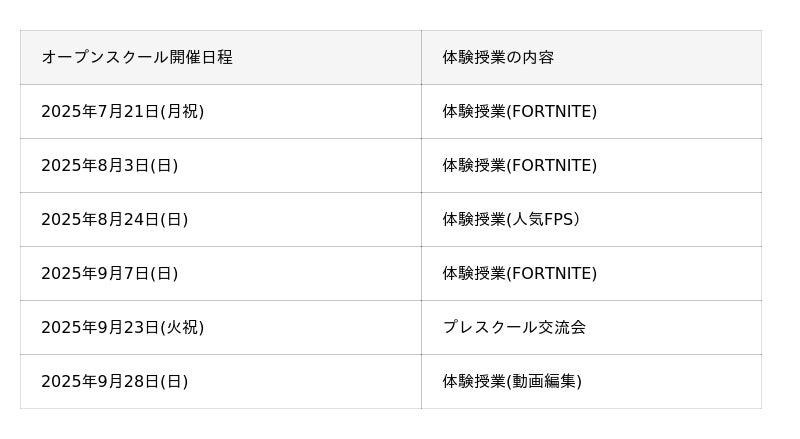Select the 2025年7月21日(月祝) date cell
Viewport: 800px width, 439px height.
pyautogui.click(x=122, y=112)
